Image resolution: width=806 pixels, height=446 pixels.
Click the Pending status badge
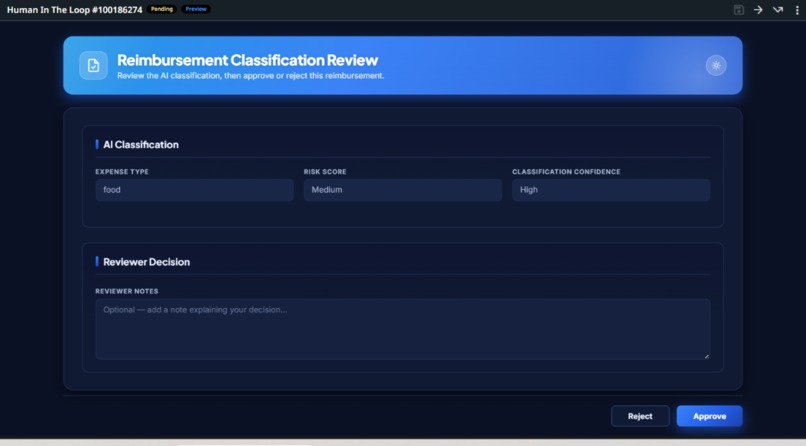[x=162, y=9]
